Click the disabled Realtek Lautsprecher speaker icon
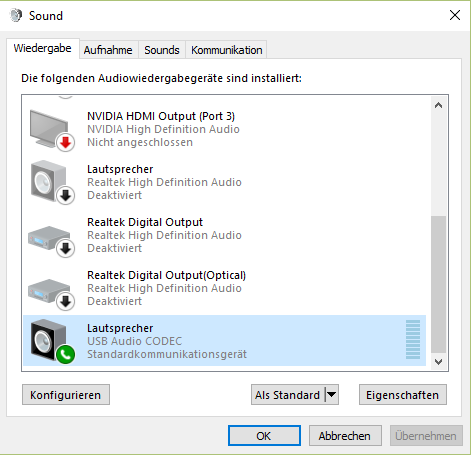 pyautogui.click(x=51, y=182)
